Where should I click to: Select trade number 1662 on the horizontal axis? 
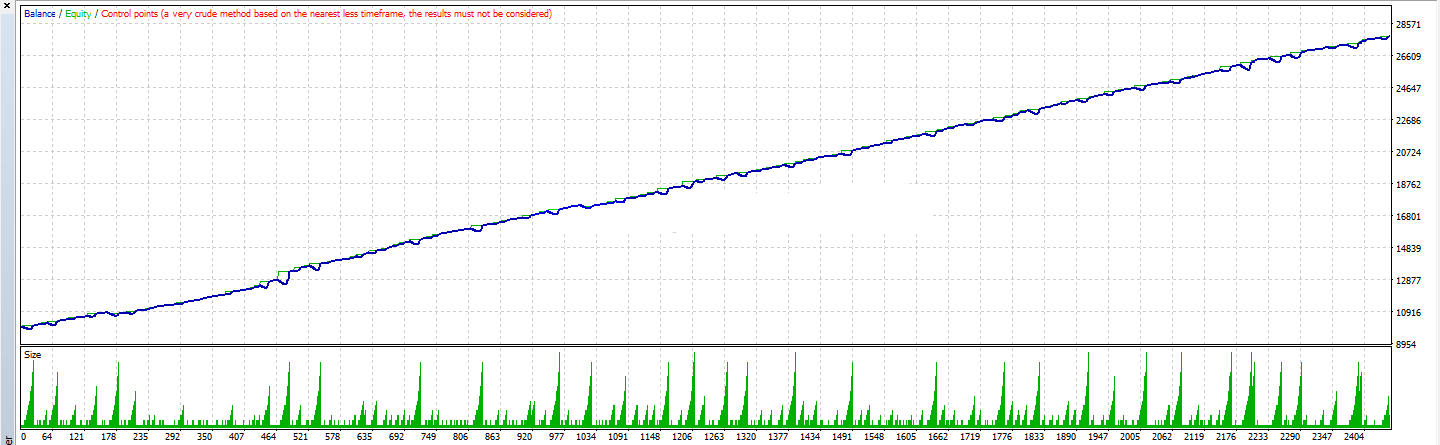(938, 437)
